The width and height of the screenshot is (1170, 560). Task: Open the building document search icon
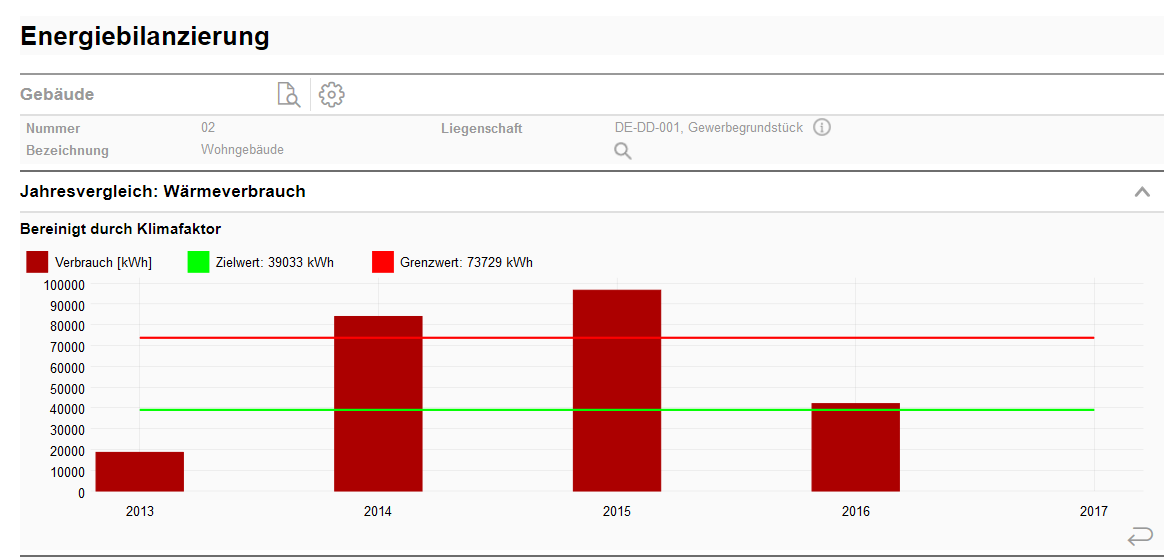288,95
